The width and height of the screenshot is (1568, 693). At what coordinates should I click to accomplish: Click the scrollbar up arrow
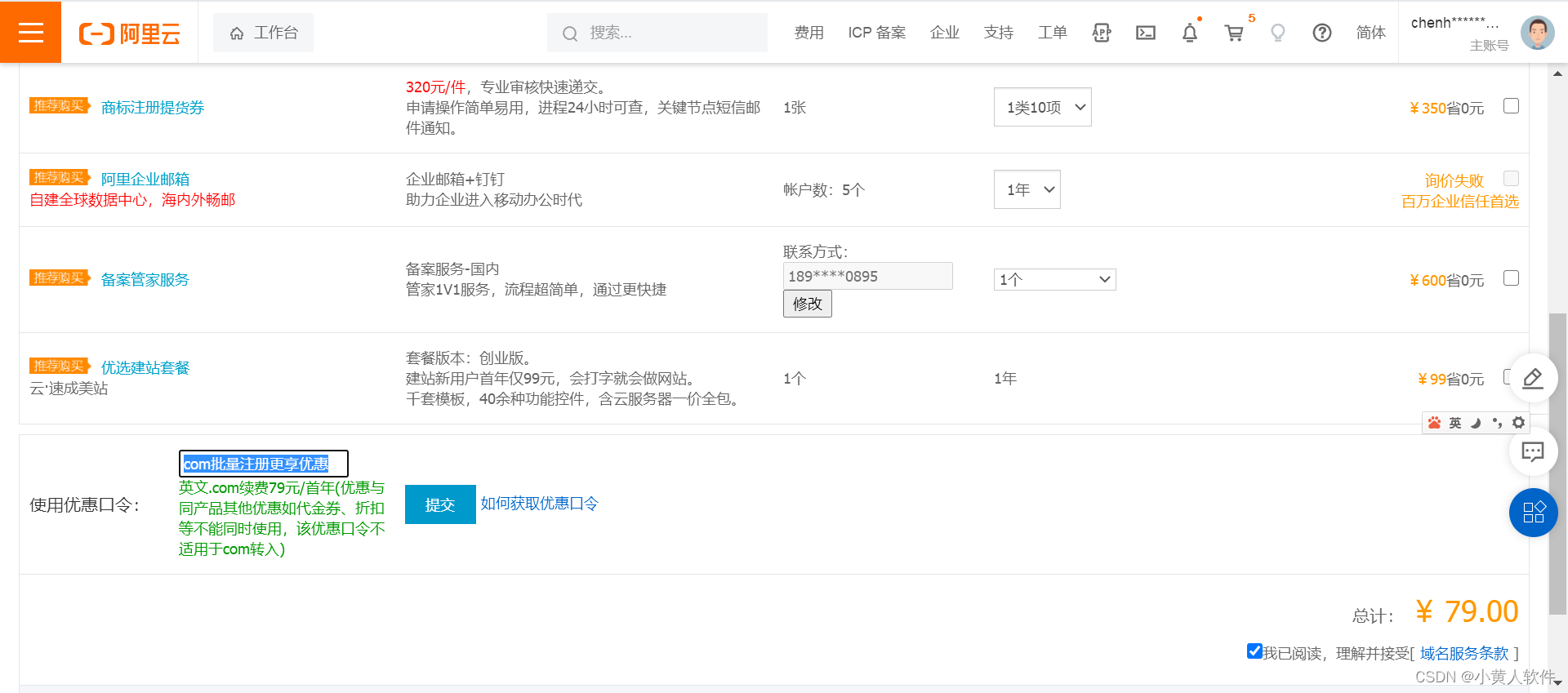(1558, 73)
